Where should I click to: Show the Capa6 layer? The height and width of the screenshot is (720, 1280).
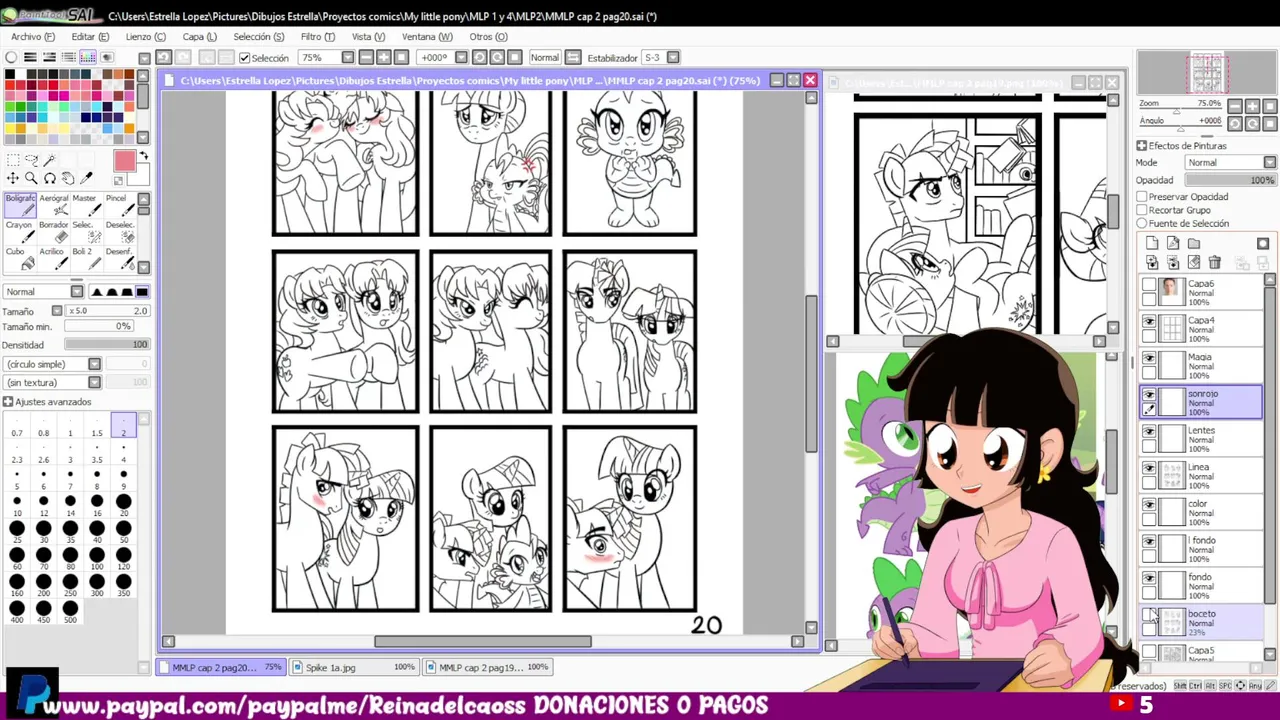coord(1149,285)
